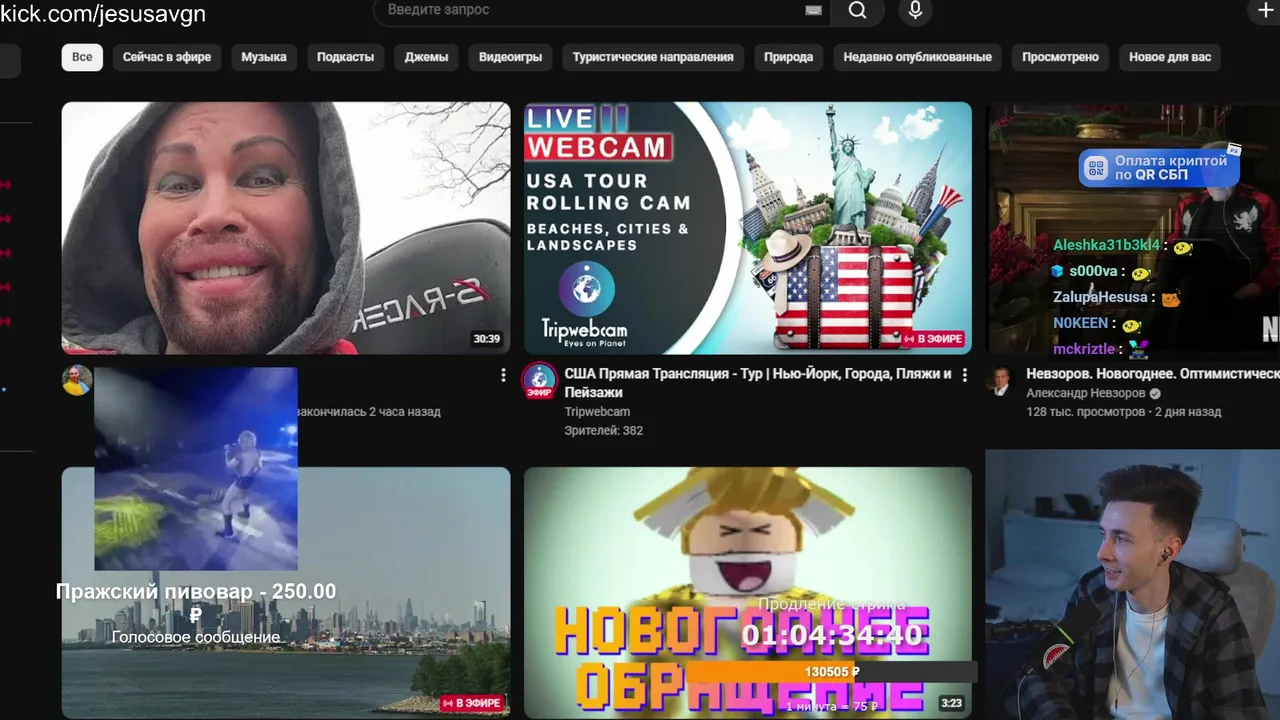Click В ЭФИРЕ badge on USA webcam thumbnail
1280x720 pixels.
click(932, 339)
